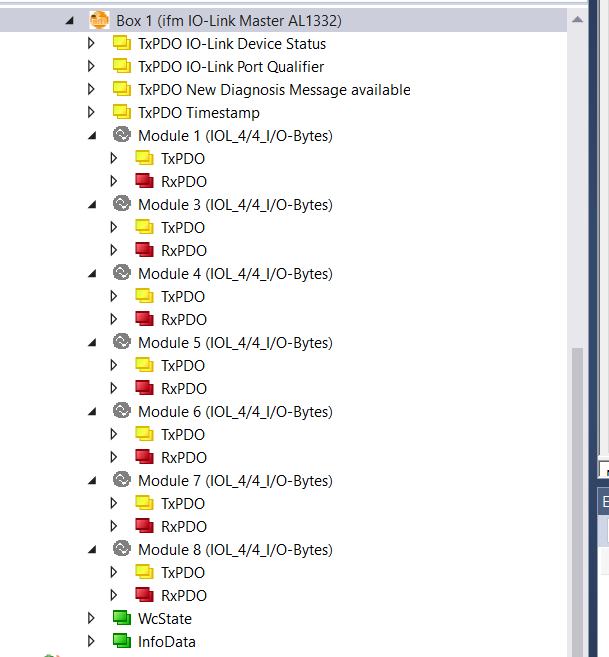
Task: Expand the TxPDO under Module 6
Action: coord(114,434)
